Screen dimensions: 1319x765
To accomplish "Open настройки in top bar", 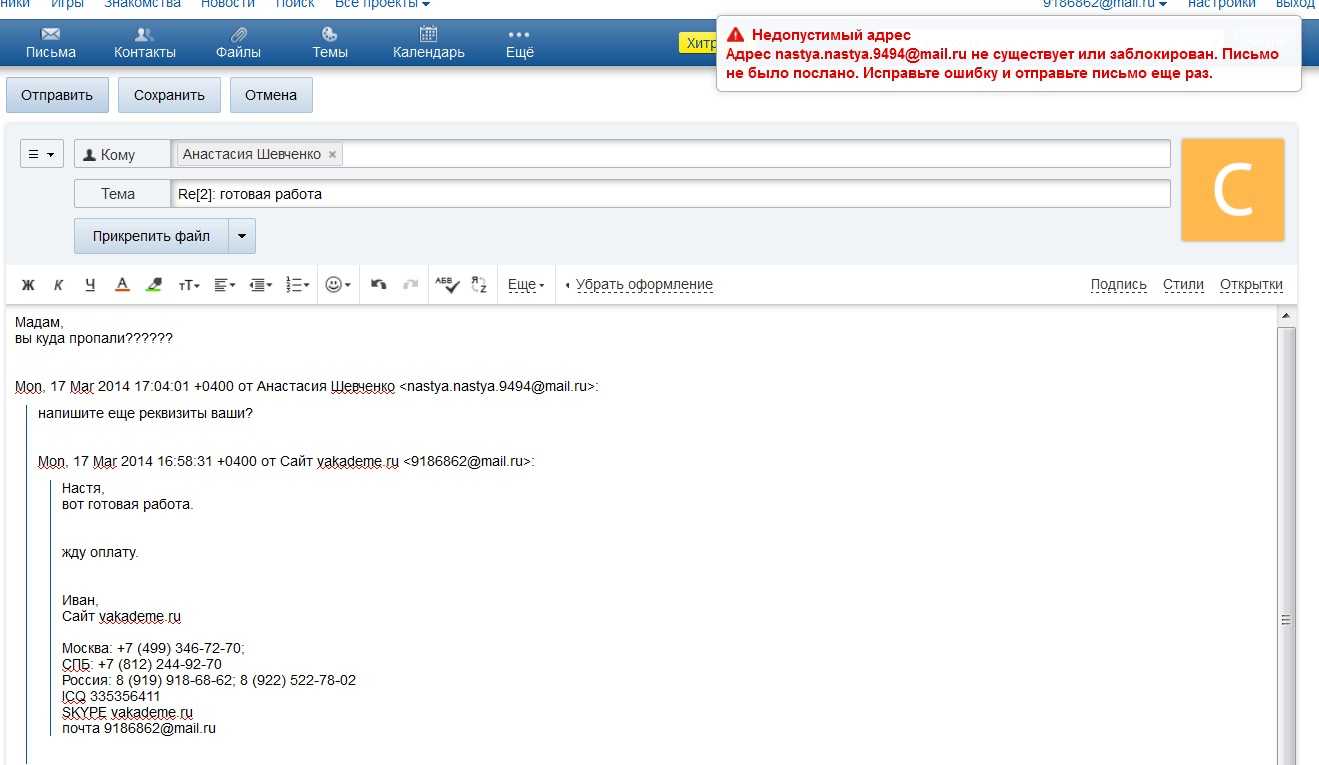I will click(x=1221, y=4).
